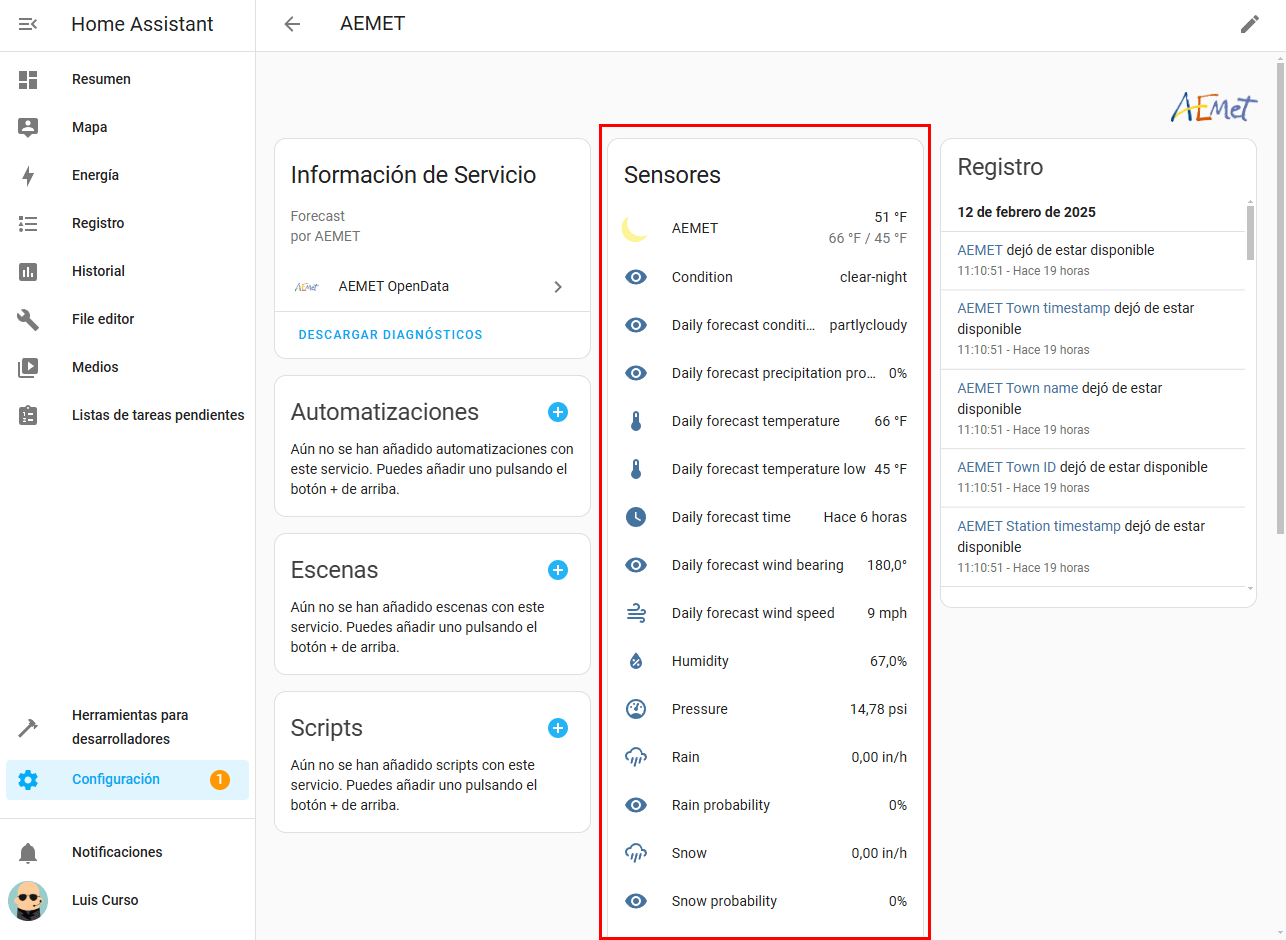The width and height of the screenshot is (1286, 940).
Task: Open the Humidity sensor row
Action: (x=765, y=661)
